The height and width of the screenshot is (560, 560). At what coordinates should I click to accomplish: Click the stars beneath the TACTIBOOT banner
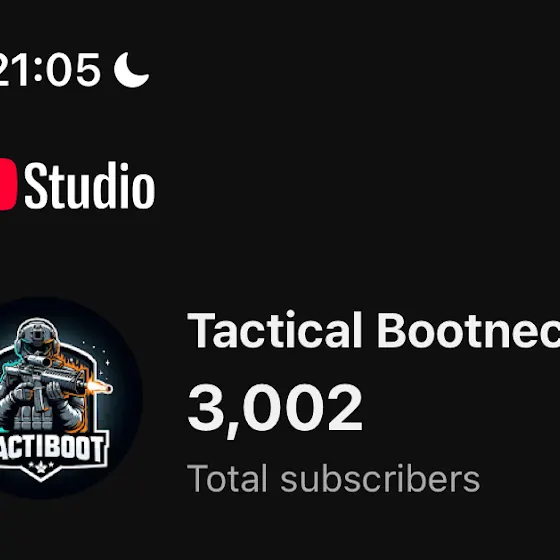point(41,466)
